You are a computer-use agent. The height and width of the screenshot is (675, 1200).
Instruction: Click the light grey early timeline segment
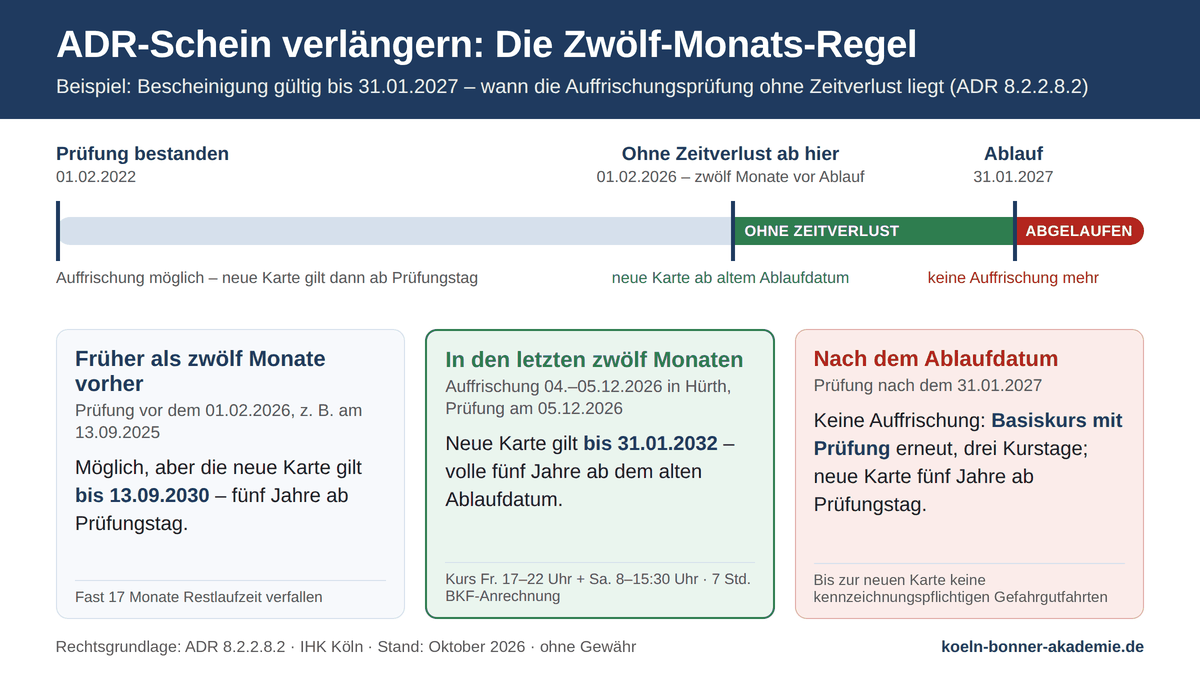tap(395, 231)
